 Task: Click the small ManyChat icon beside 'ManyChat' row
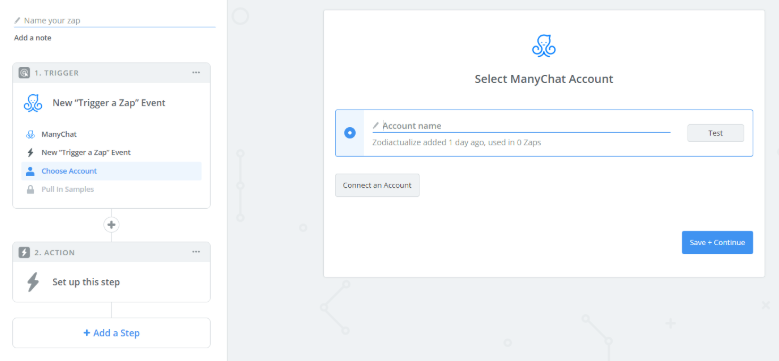[30, 134]
